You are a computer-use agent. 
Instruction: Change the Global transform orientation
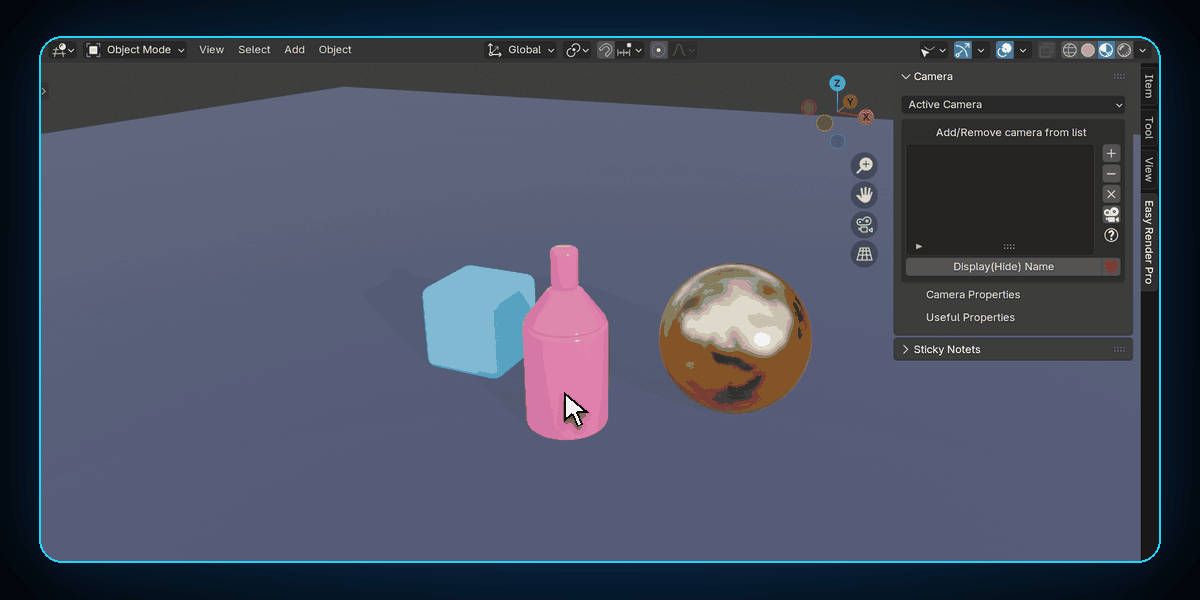click(521, 49)
